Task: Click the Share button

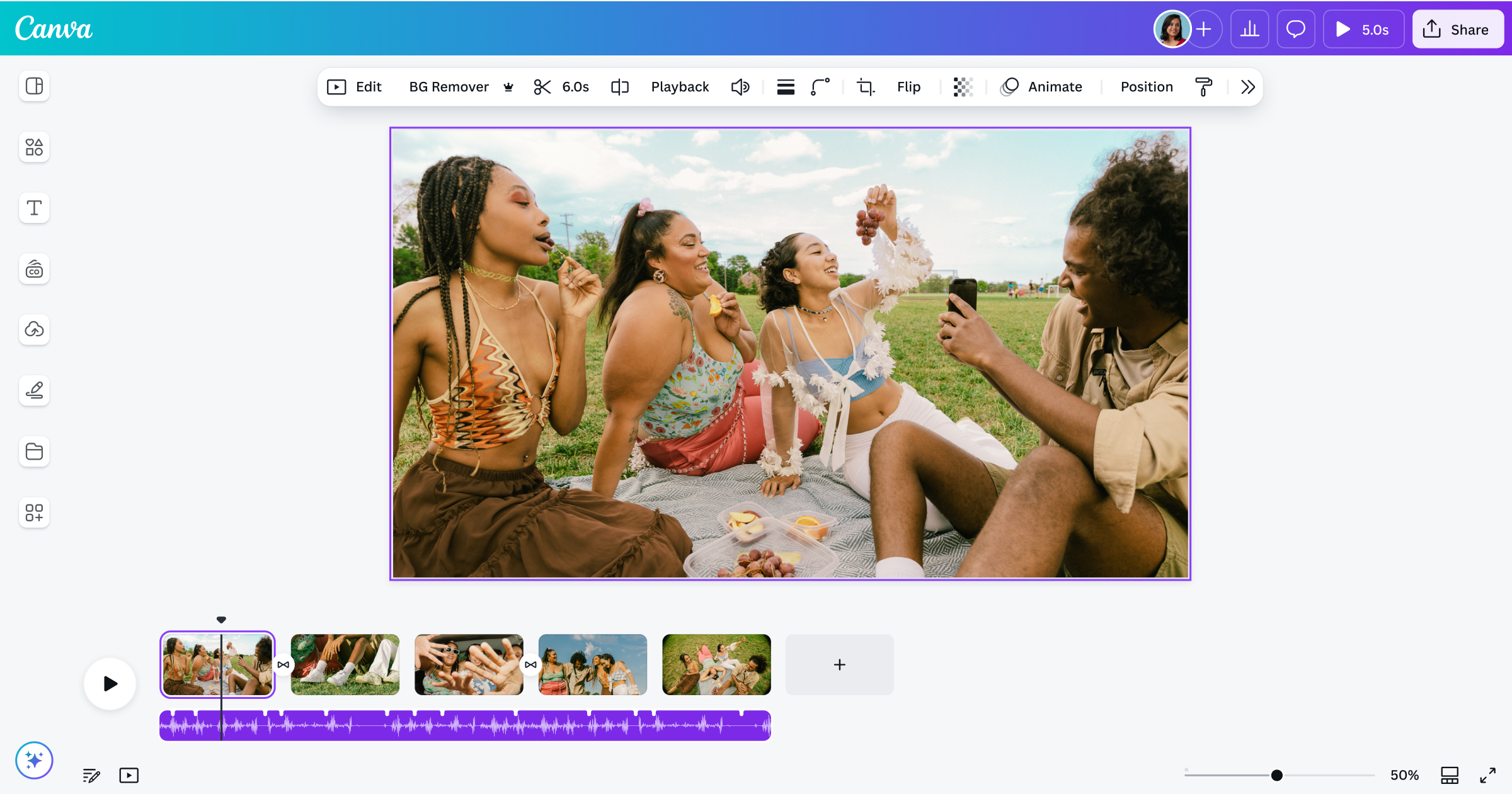Action: pyautogui.click(x=1457, y=30)
